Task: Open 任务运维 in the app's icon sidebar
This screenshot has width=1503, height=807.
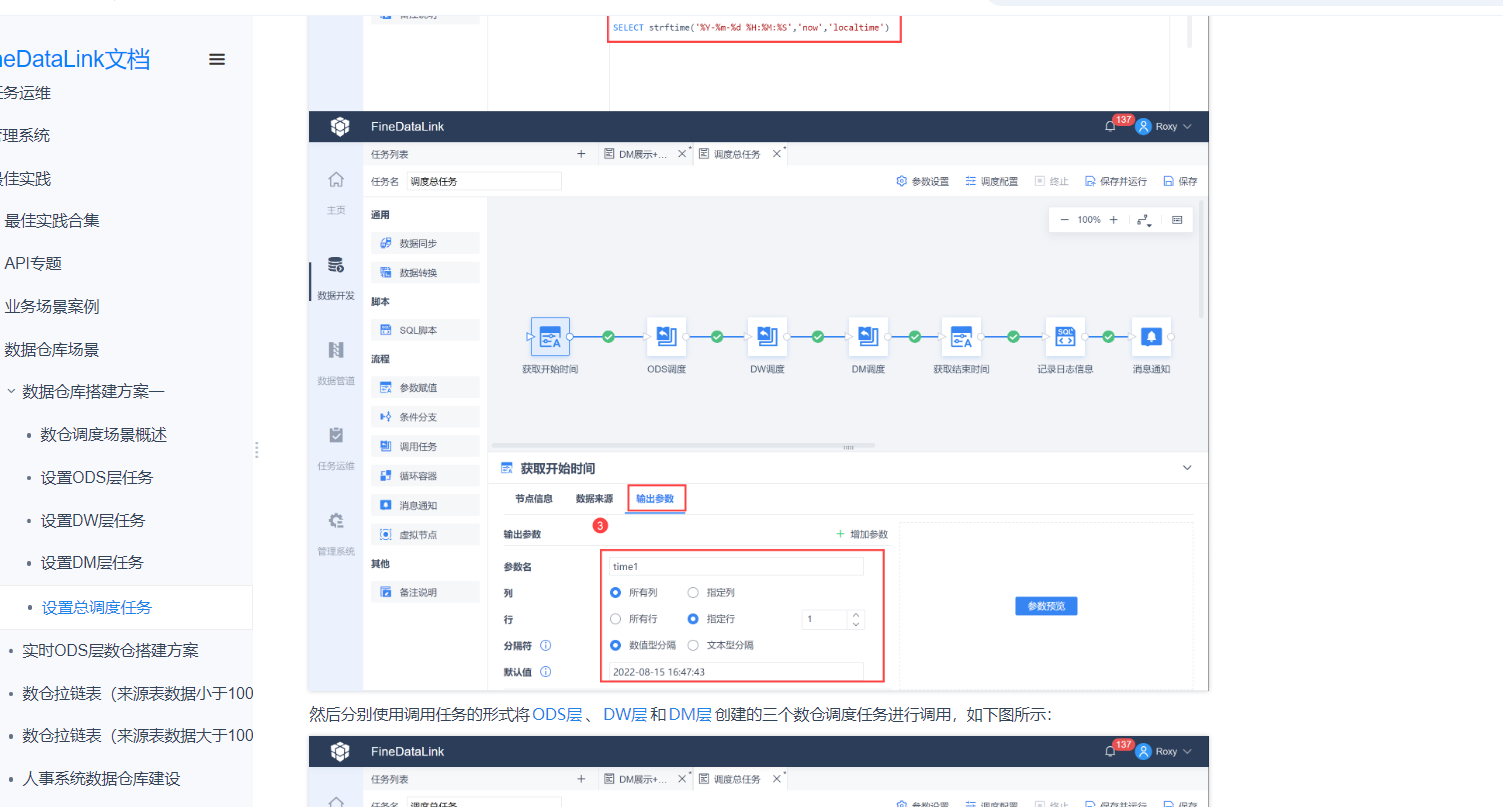Action: 336,435
